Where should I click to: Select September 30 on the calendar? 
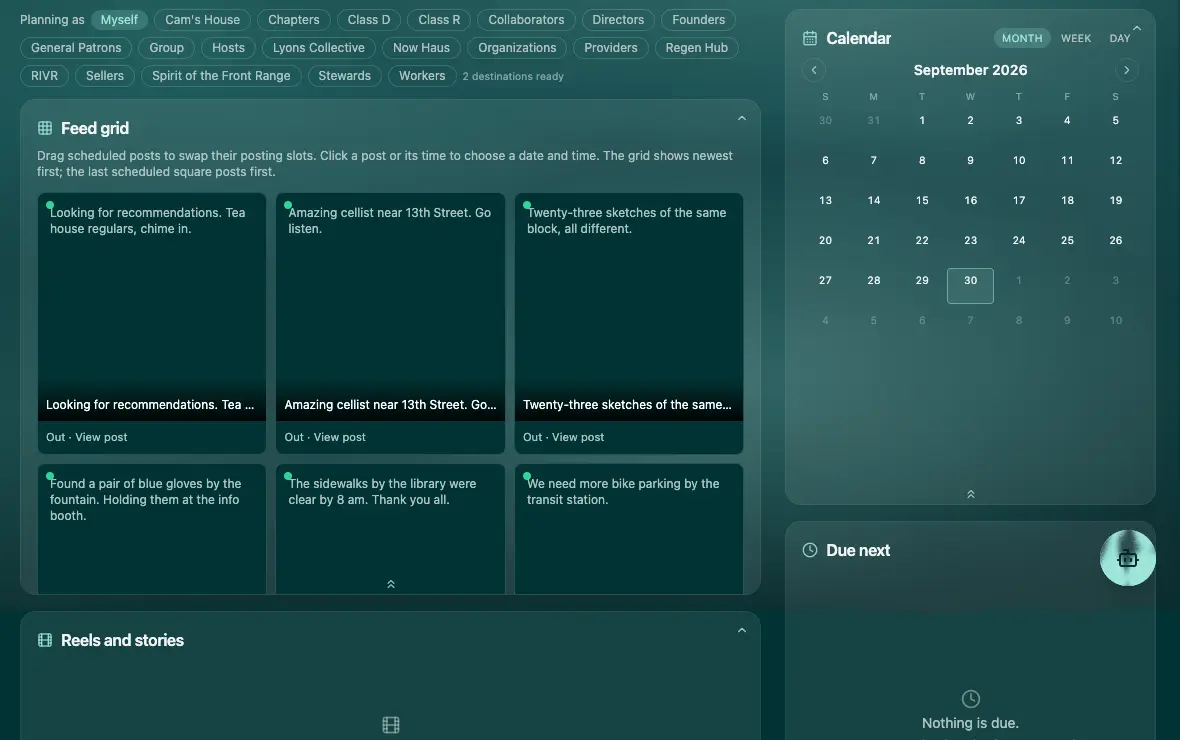970,285
